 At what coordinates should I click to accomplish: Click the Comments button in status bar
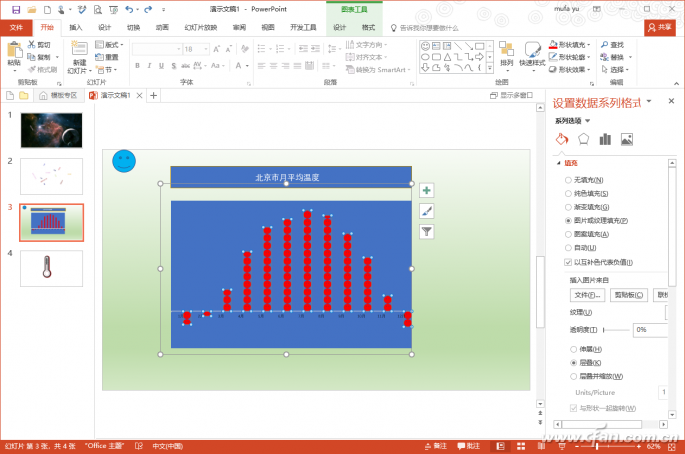468,446
